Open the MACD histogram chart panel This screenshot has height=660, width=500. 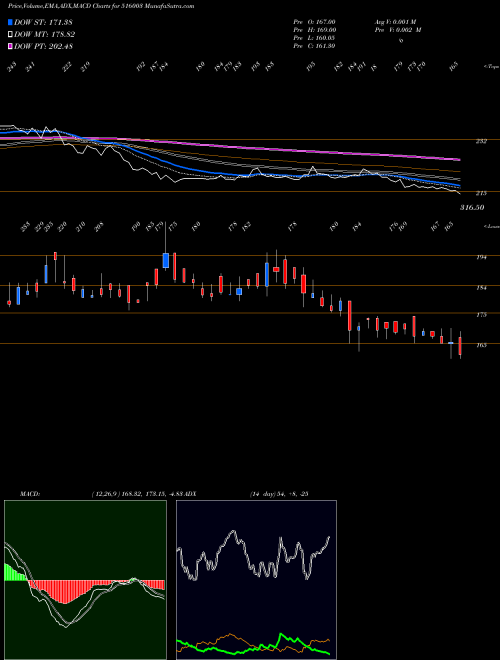[x=85, y=580]
